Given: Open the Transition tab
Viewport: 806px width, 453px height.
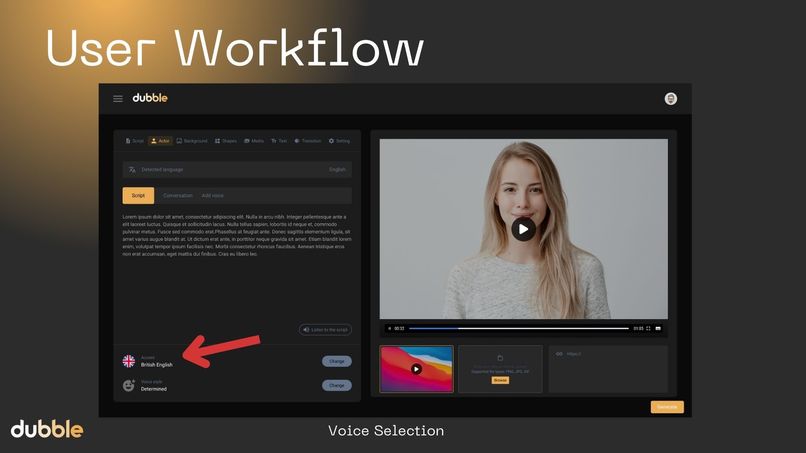Looking at the screenshot, I should point(308,141).
